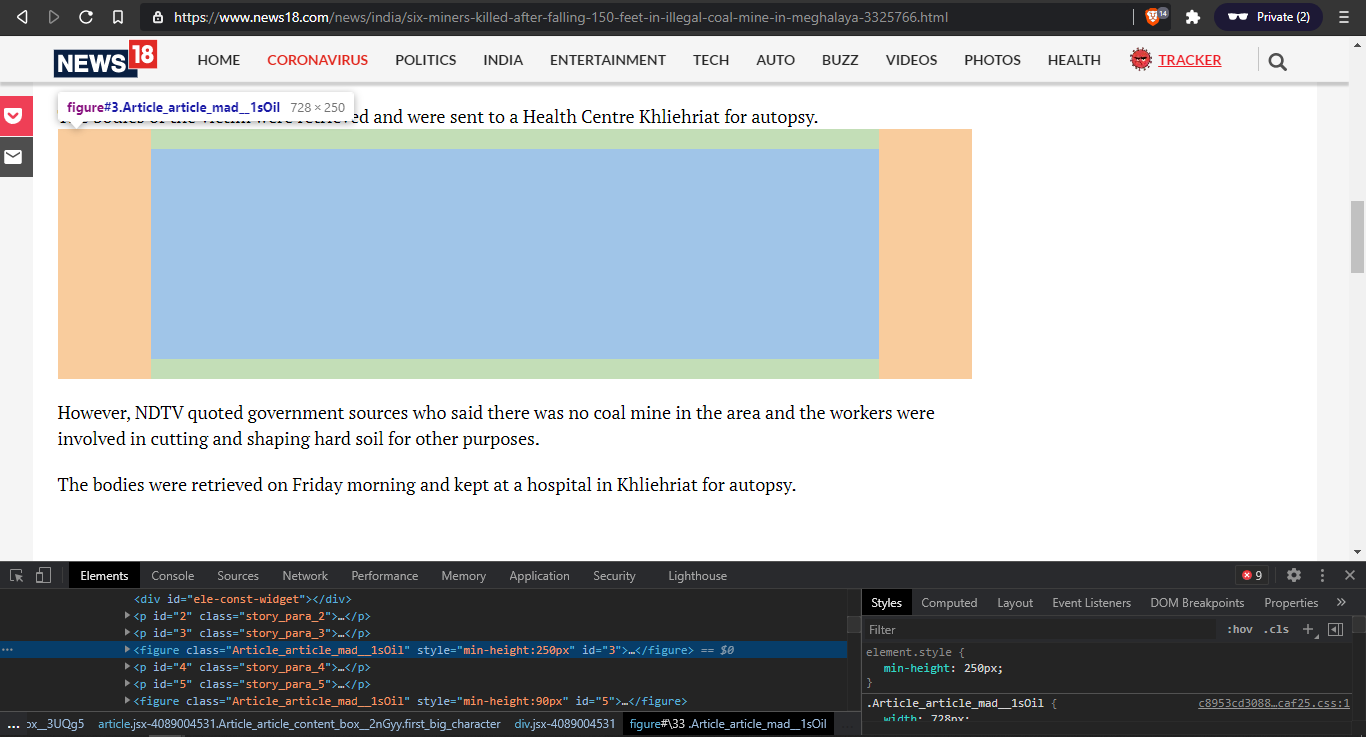The height and width of the screenshot is (737, 1366).
Task: Click the News18 logo
Action: pyautogui.click(x=106, y=59)
